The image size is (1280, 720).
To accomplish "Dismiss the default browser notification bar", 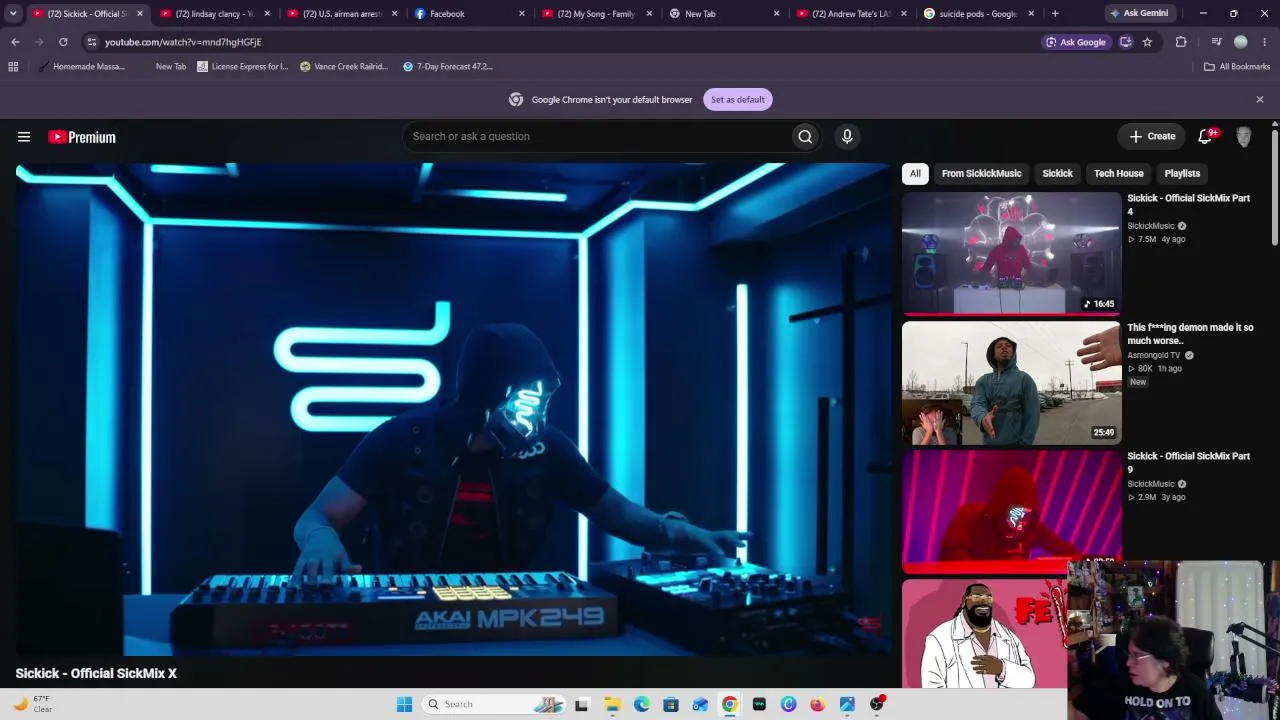I will pyautogui.click(x=1260, y=100).
